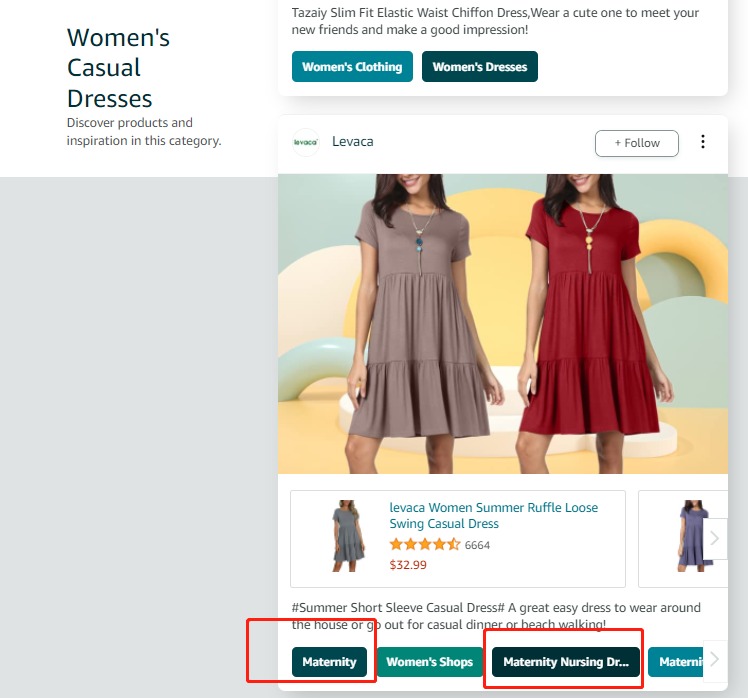Screen dimensions: 748x698
Task: Select the Women's Shops tag
Action: pos(429,662)
